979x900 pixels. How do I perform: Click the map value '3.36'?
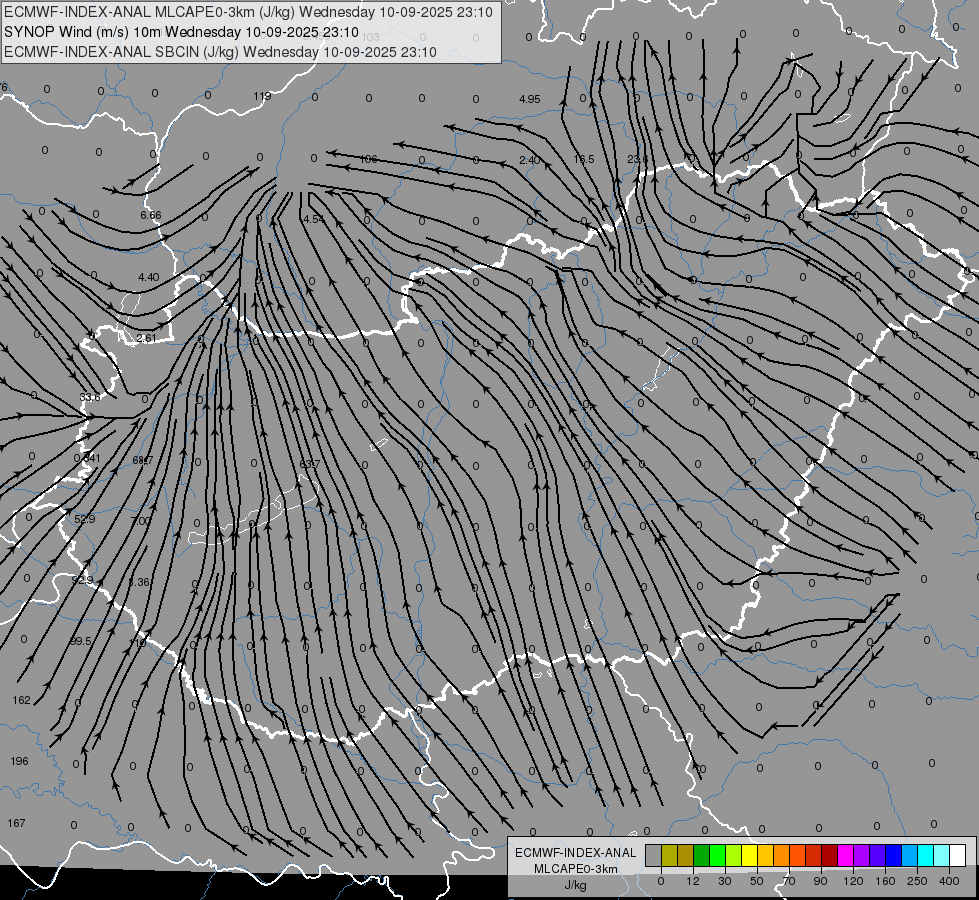coord(139,582)
